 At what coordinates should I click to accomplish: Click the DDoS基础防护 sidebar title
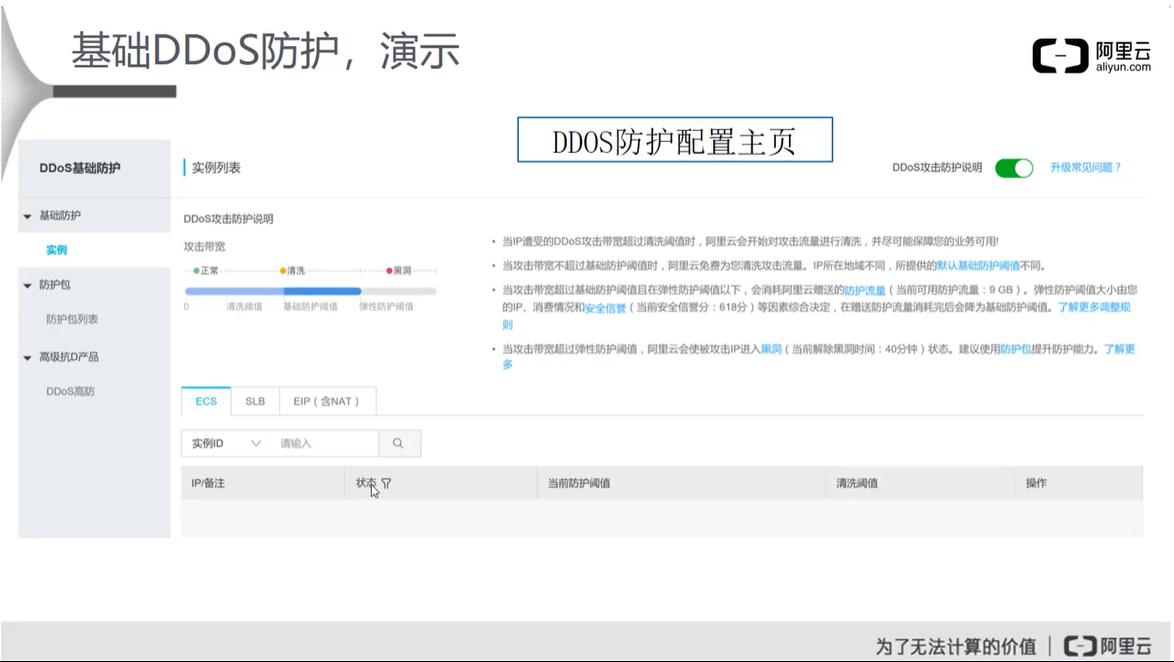coord(80,168)
